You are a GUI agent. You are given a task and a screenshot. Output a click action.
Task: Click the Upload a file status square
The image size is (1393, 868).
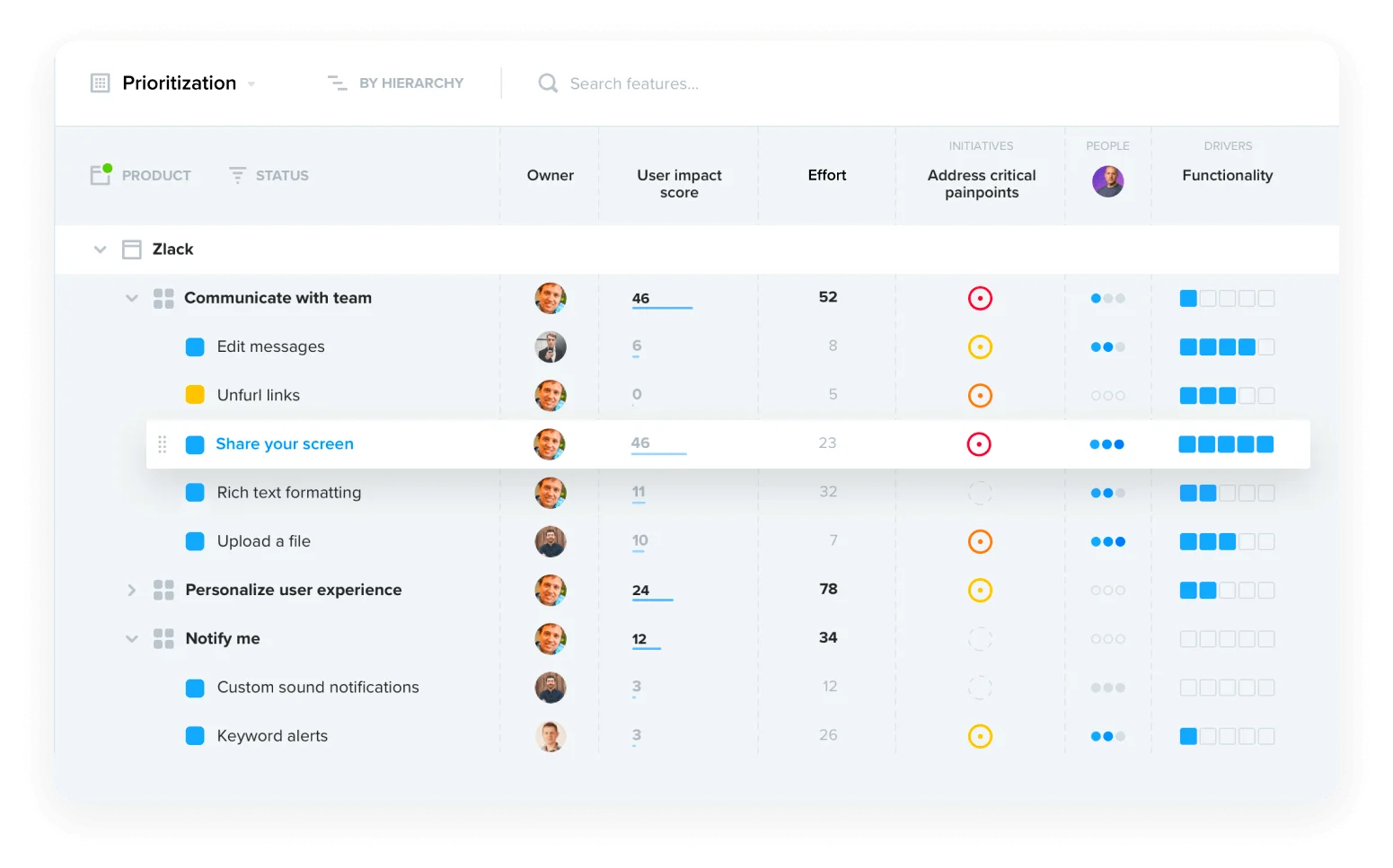click(195, 541)
